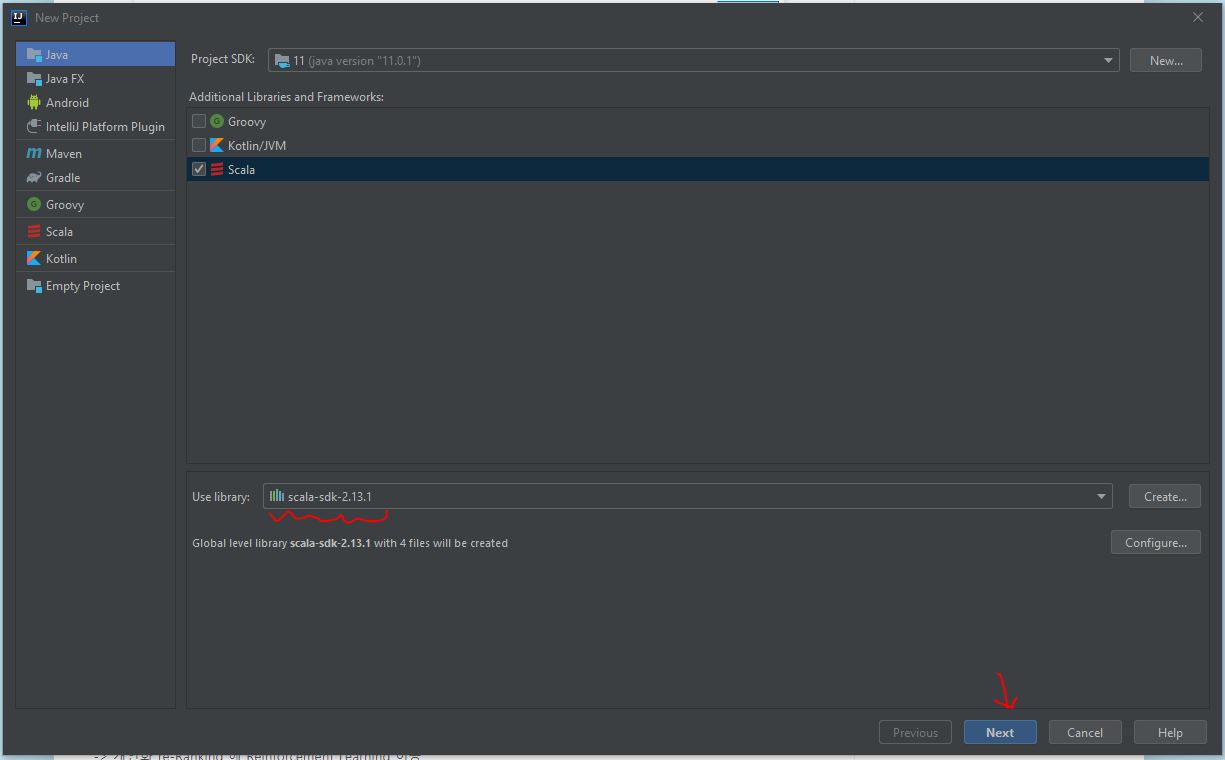
Task: Click the Groovy label in frameworks list
Action: coord(247,122)
